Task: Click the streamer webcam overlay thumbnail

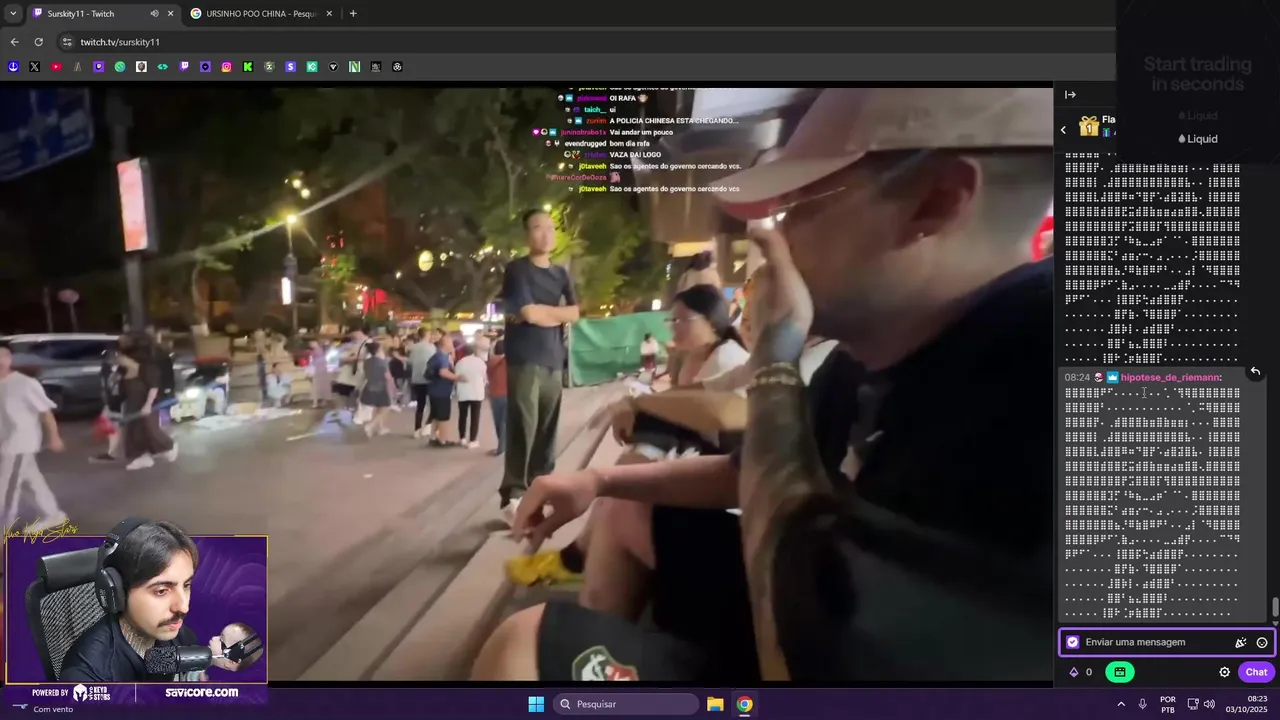Action: (x=136, y=609)
